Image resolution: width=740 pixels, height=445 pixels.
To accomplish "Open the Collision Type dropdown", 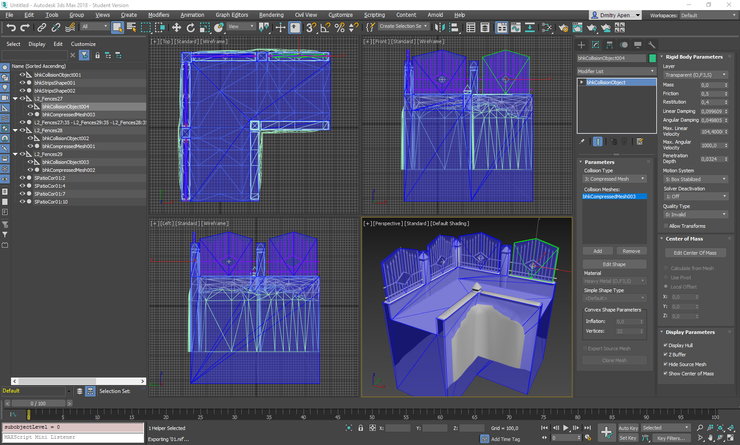I will [615, 179].
